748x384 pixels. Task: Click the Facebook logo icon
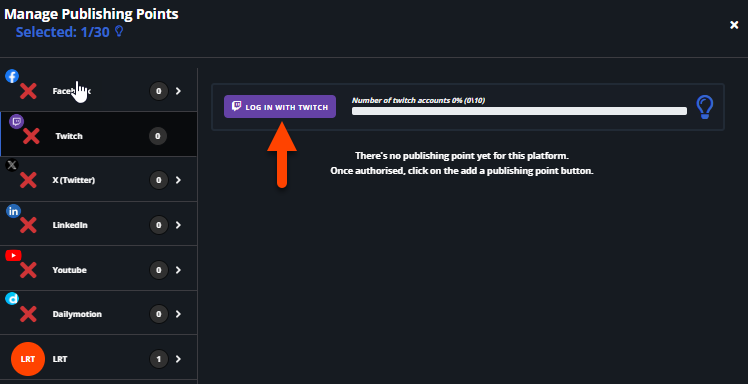pyautogui.click(x=12, y=76)
